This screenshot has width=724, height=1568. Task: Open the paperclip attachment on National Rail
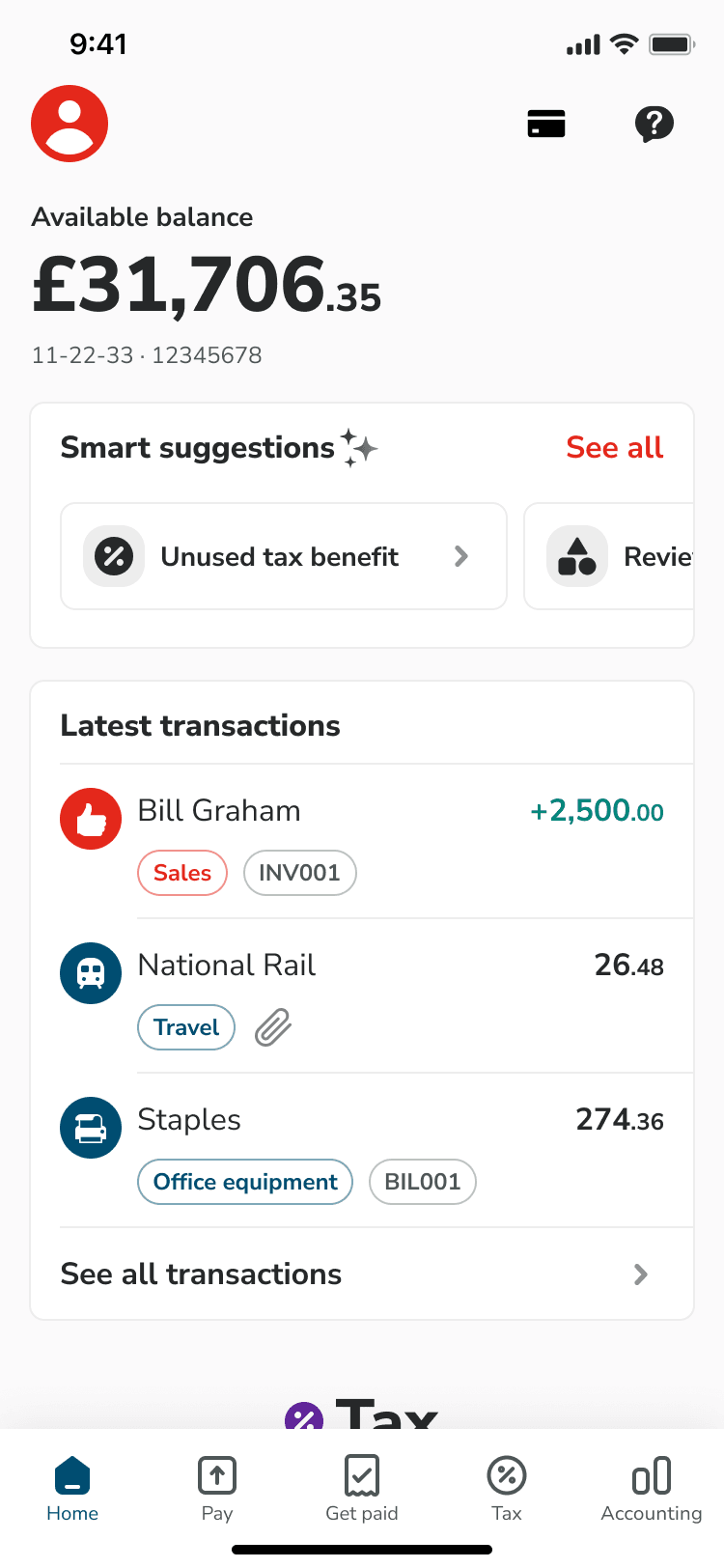273,1027
